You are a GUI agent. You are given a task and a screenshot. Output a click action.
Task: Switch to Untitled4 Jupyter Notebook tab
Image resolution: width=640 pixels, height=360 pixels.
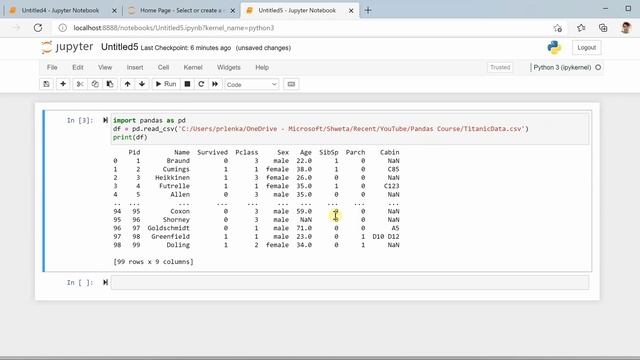click(61, 11)
